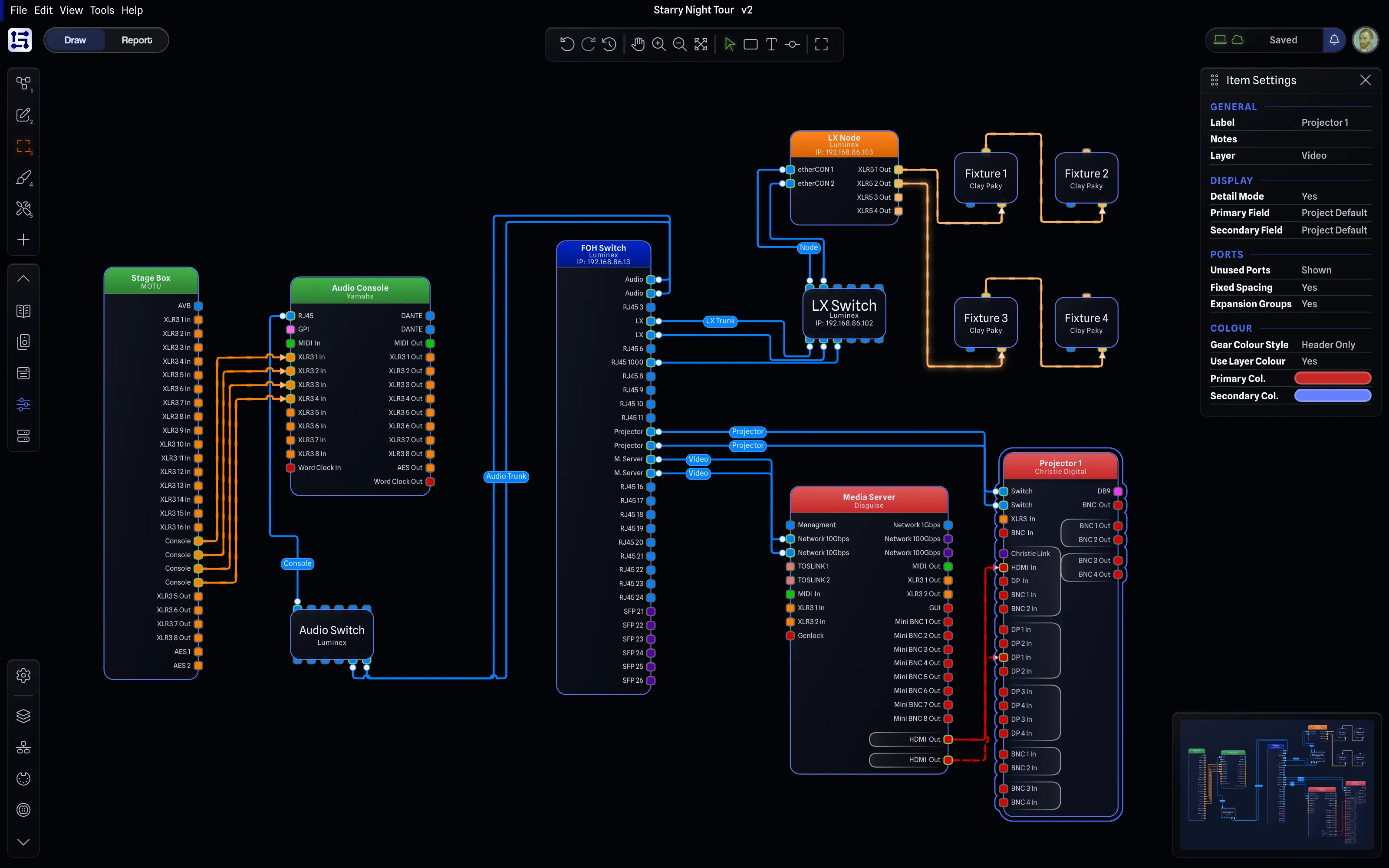The height and width of the screenshot is (868, 1389).
Task: Click the Redo arrow icon
Action: click(x=588, y=44)
